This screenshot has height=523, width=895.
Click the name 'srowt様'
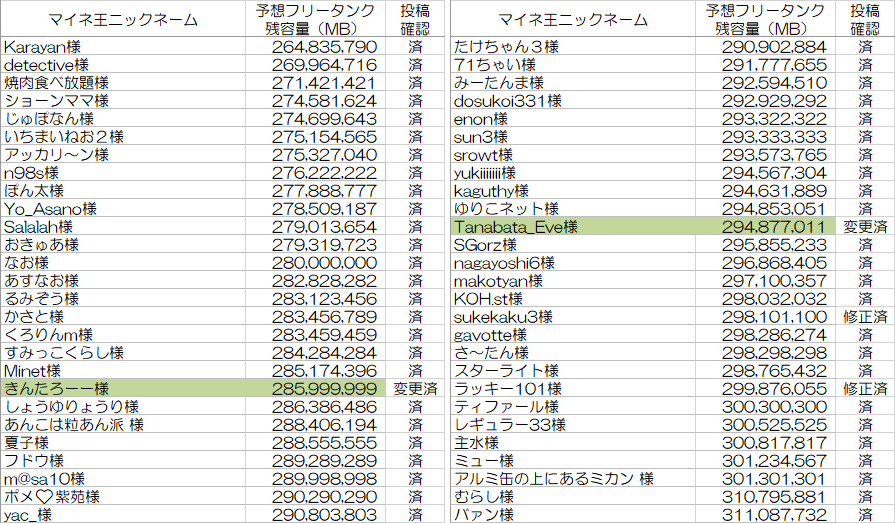click(x=483, y=155)
